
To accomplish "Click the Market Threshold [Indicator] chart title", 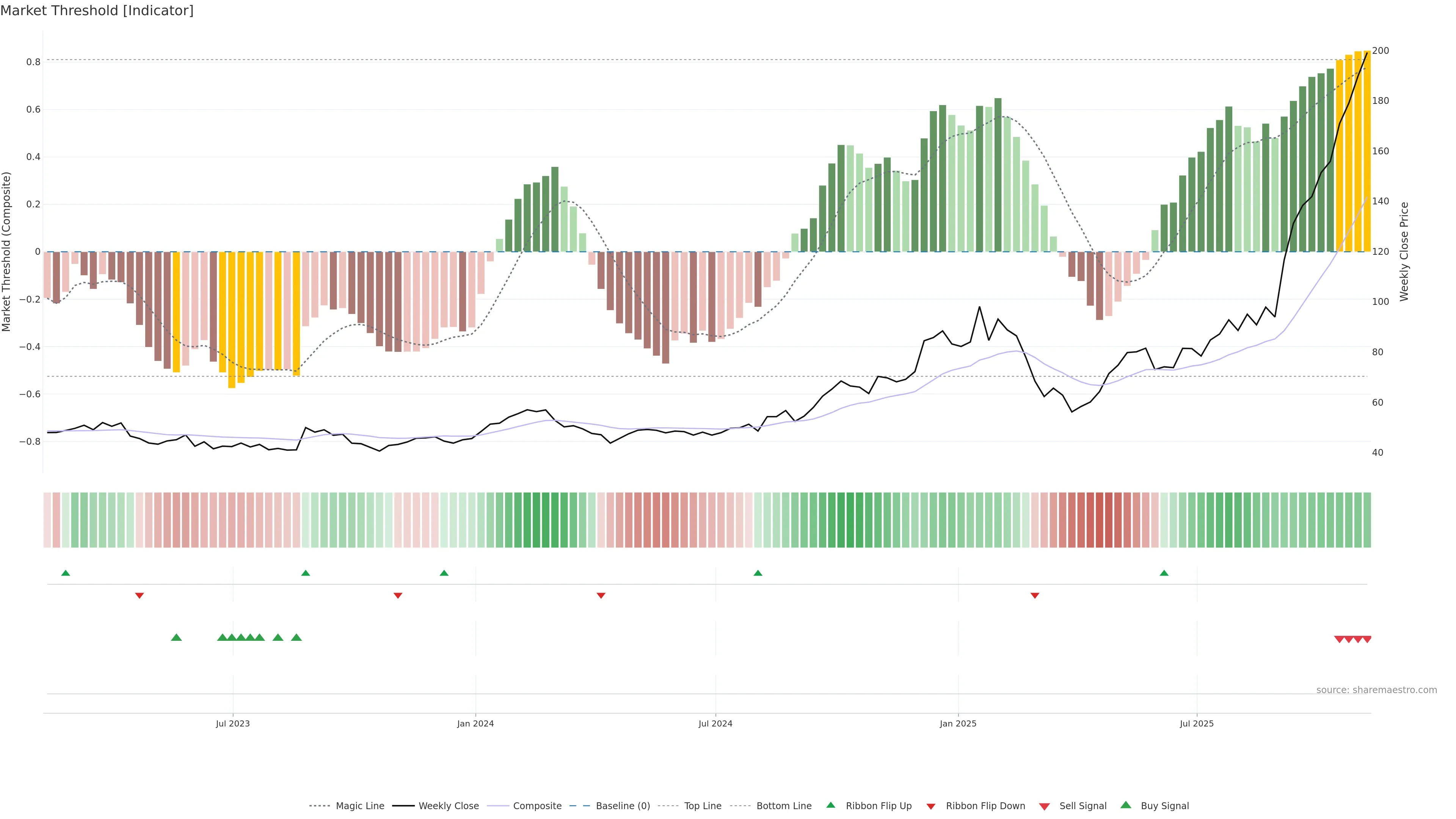I will point(97,11).
